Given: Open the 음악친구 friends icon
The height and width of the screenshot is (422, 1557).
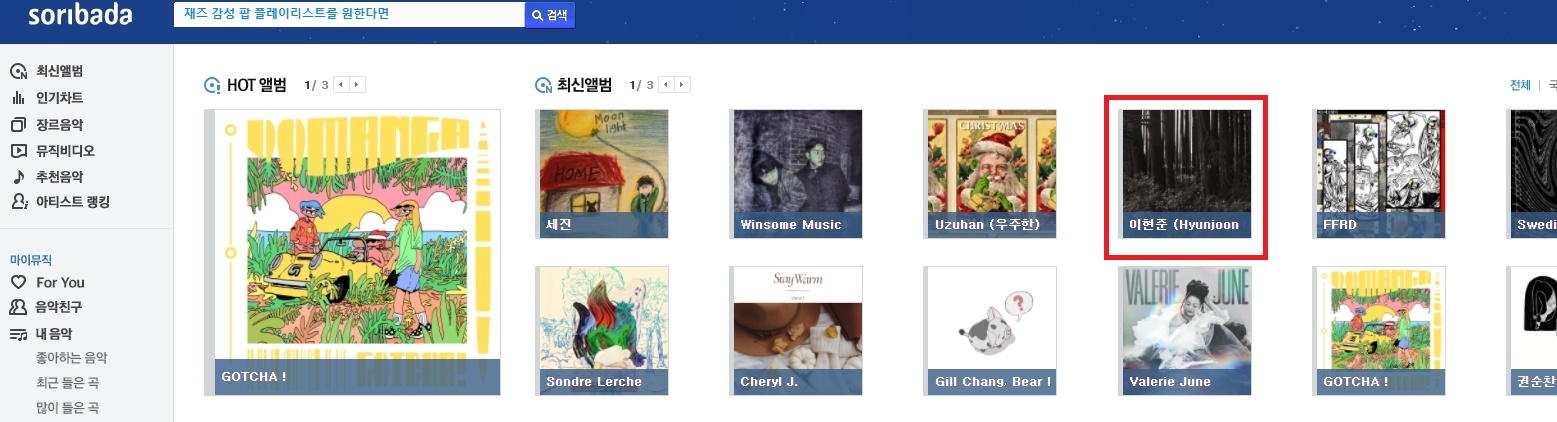Looking at the screenshot, I should click(18, 307).
